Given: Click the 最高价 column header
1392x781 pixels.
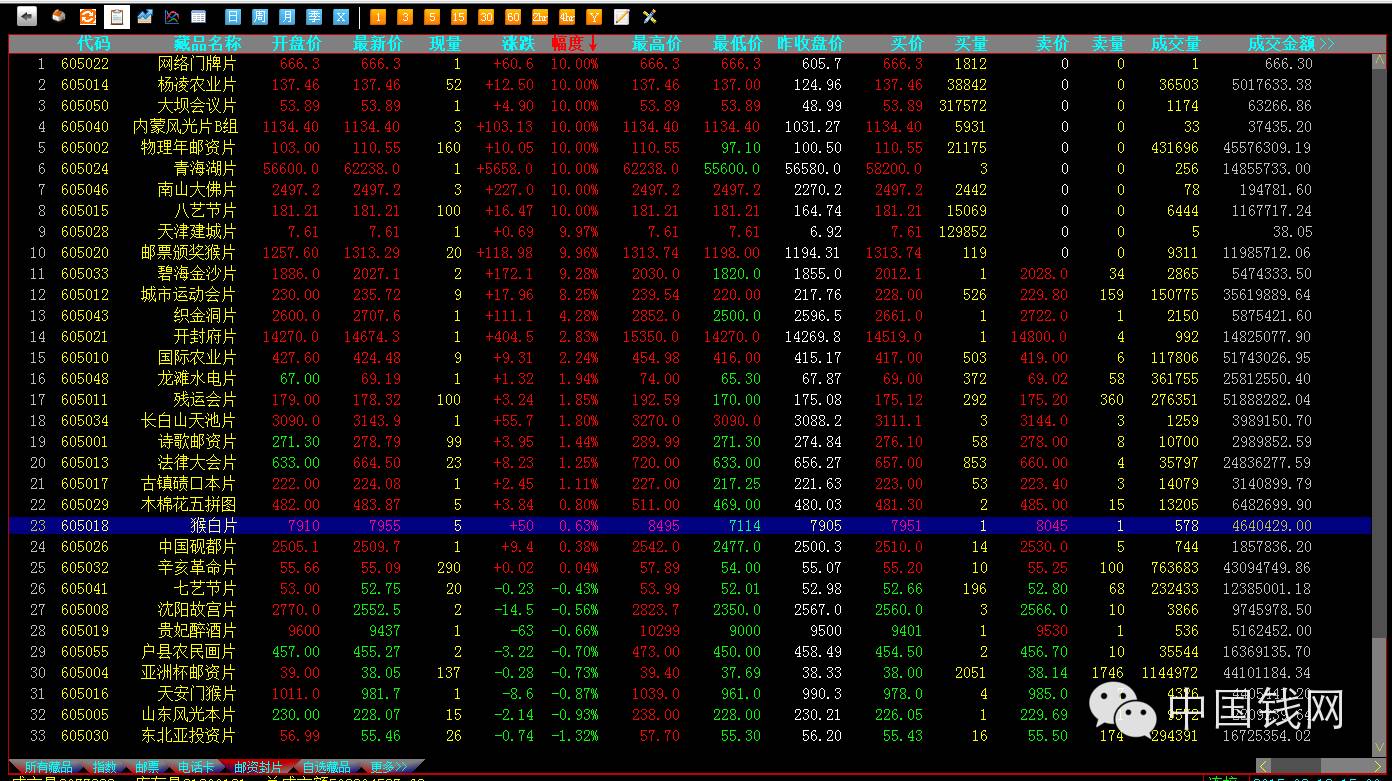Looking at the screenshot, I should [657, 44].
